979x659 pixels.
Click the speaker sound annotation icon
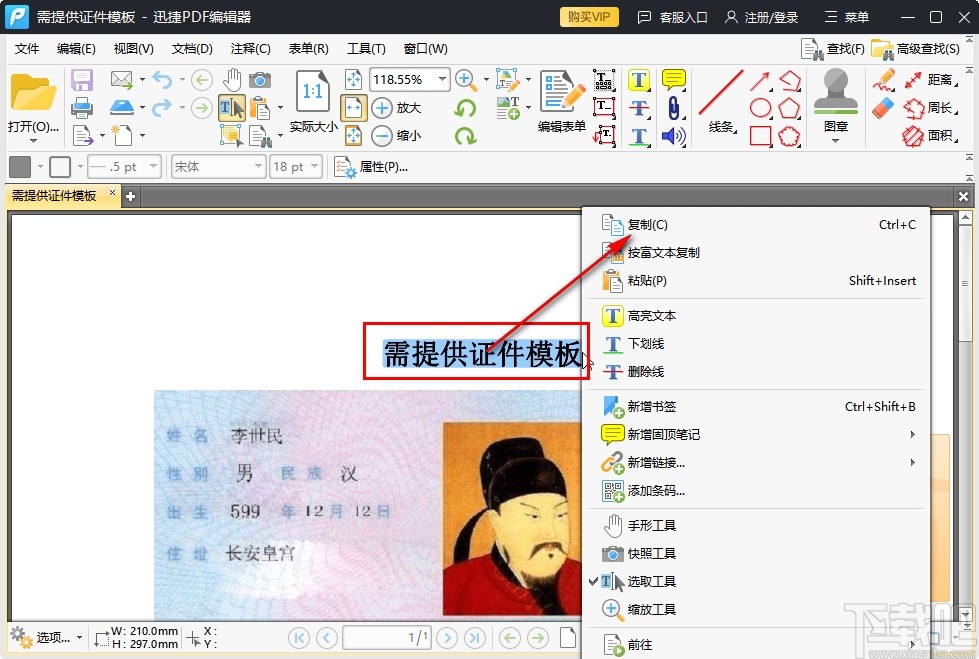tap(675, 136)
